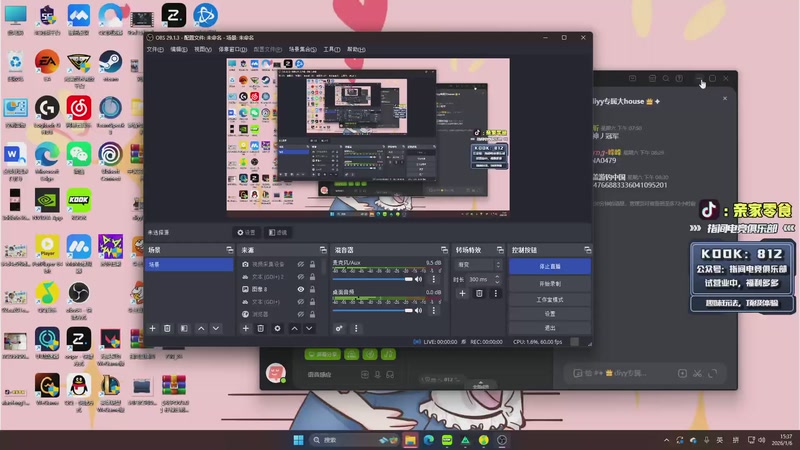Click the blue stop streaming button
The height and width of the screenshot is (450, 800).
pos(549,266)
